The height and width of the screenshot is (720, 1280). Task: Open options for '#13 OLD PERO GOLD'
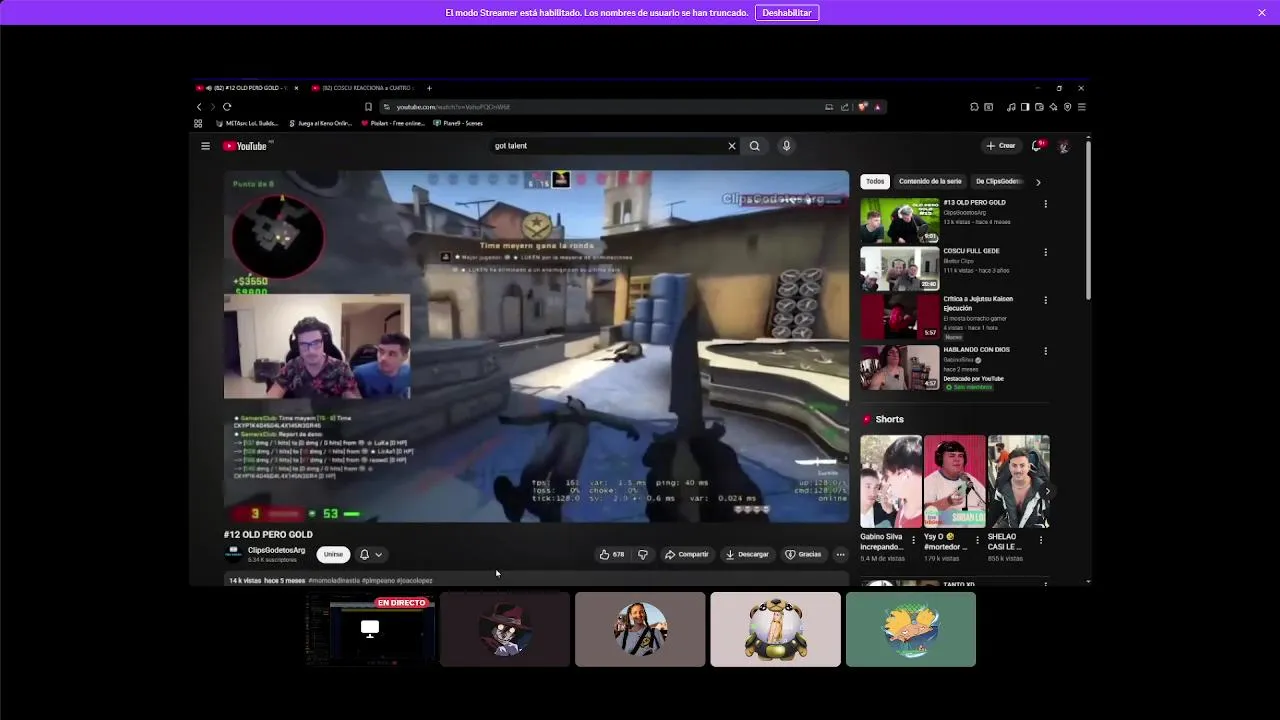(1046, 204)
